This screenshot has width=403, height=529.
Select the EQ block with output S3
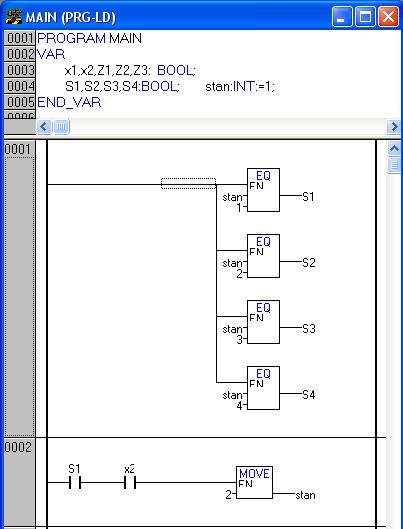pyautogui.click(x=263, y=322)
